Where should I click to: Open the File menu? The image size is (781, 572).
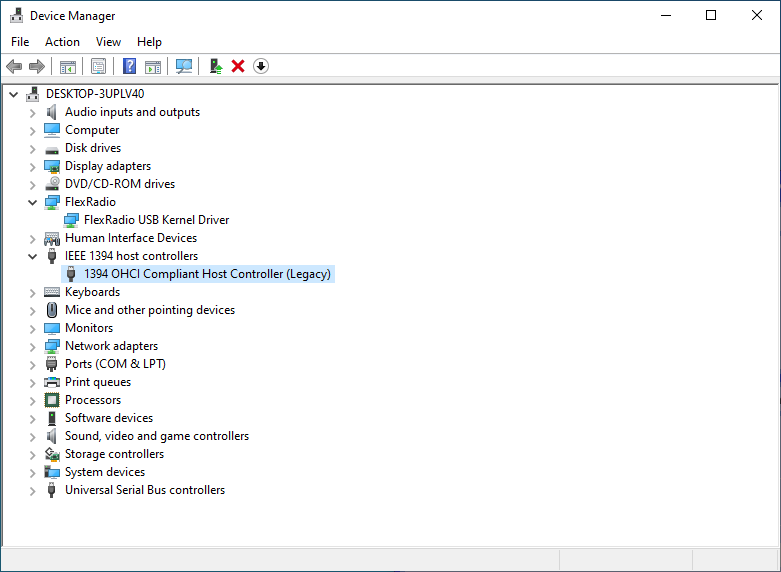click(20, 42)
